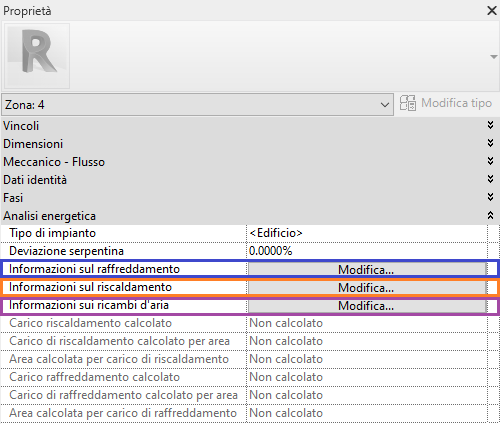Select the Analisi energetica group header
Viewport: 500px width, 424px height.
250,216
